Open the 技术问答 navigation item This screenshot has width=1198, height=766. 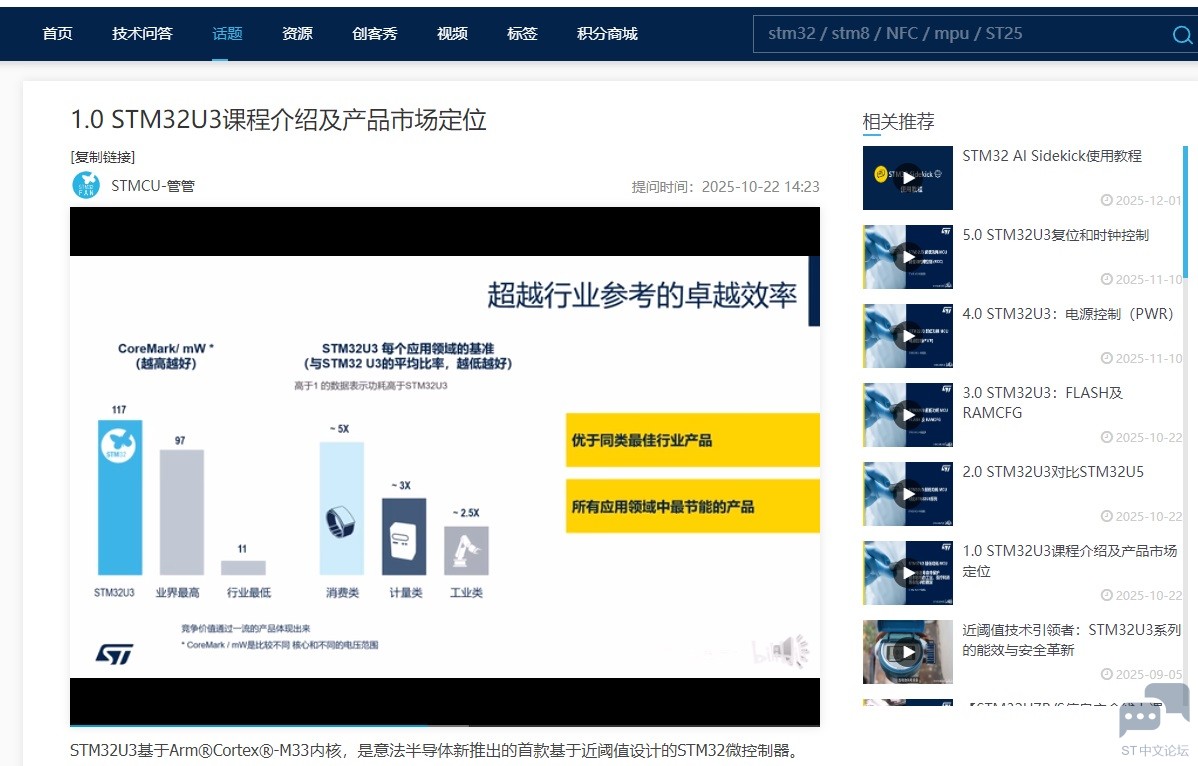[x=142, y=34]
